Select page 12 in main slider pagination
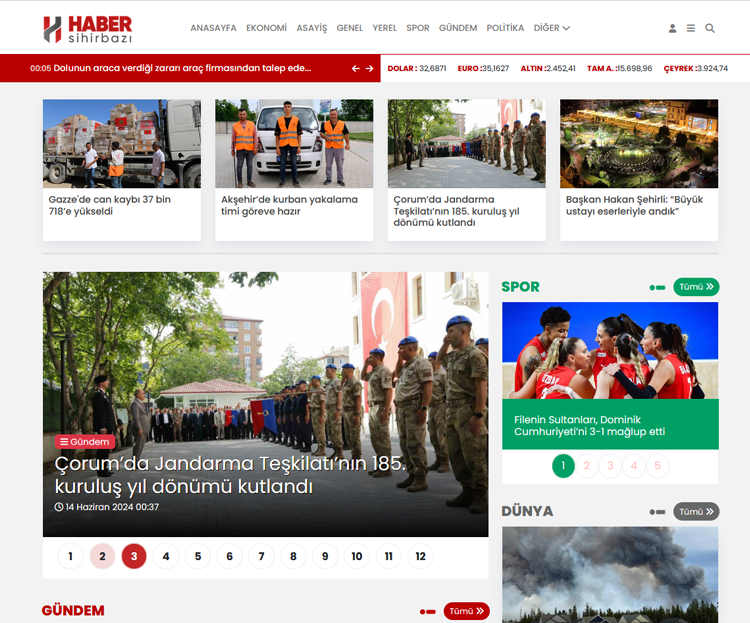The image size is (750, 623). [x=420, y=556]
